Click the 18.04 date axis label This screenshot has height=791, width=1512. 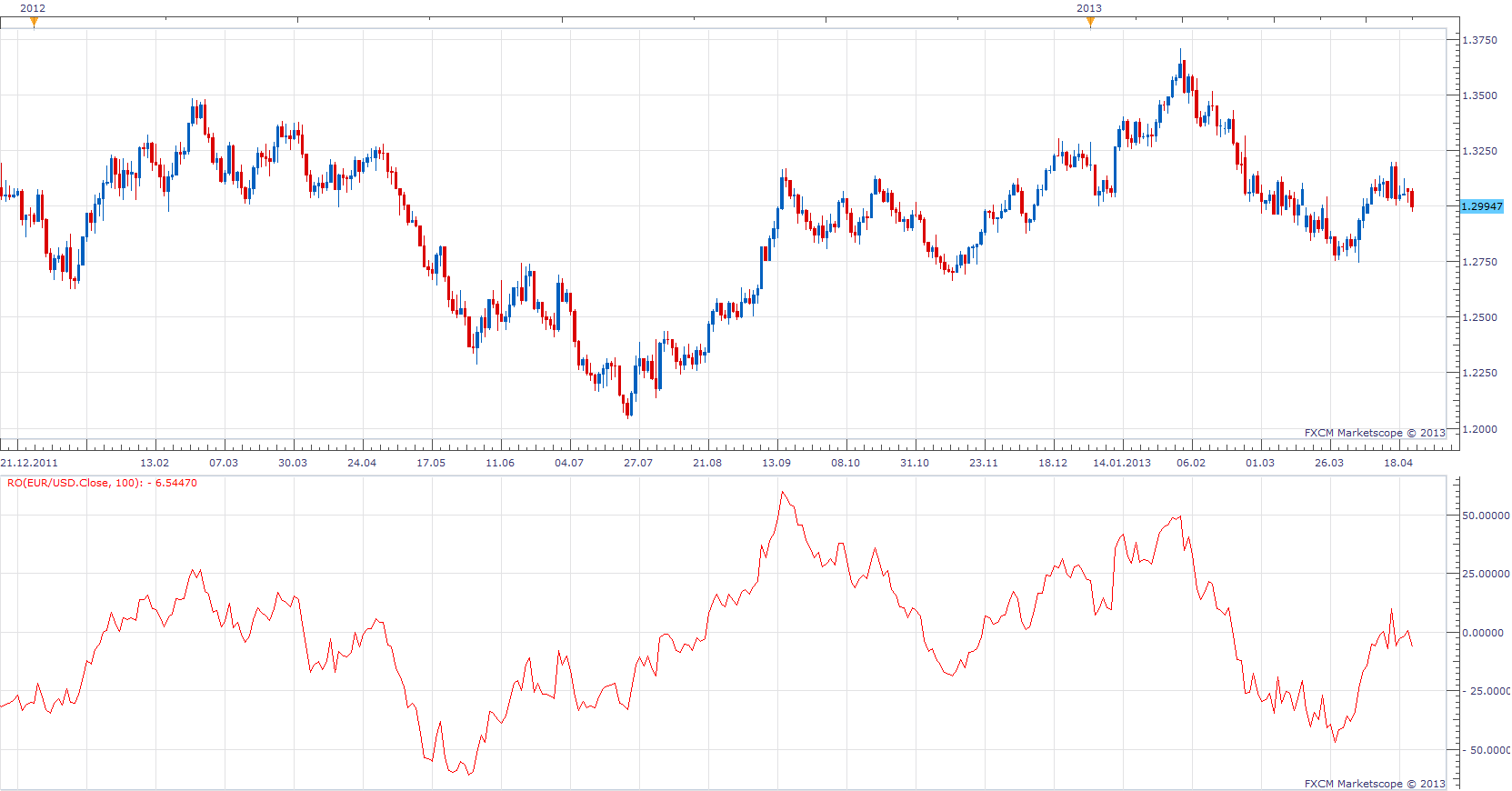coord(1398,463)
